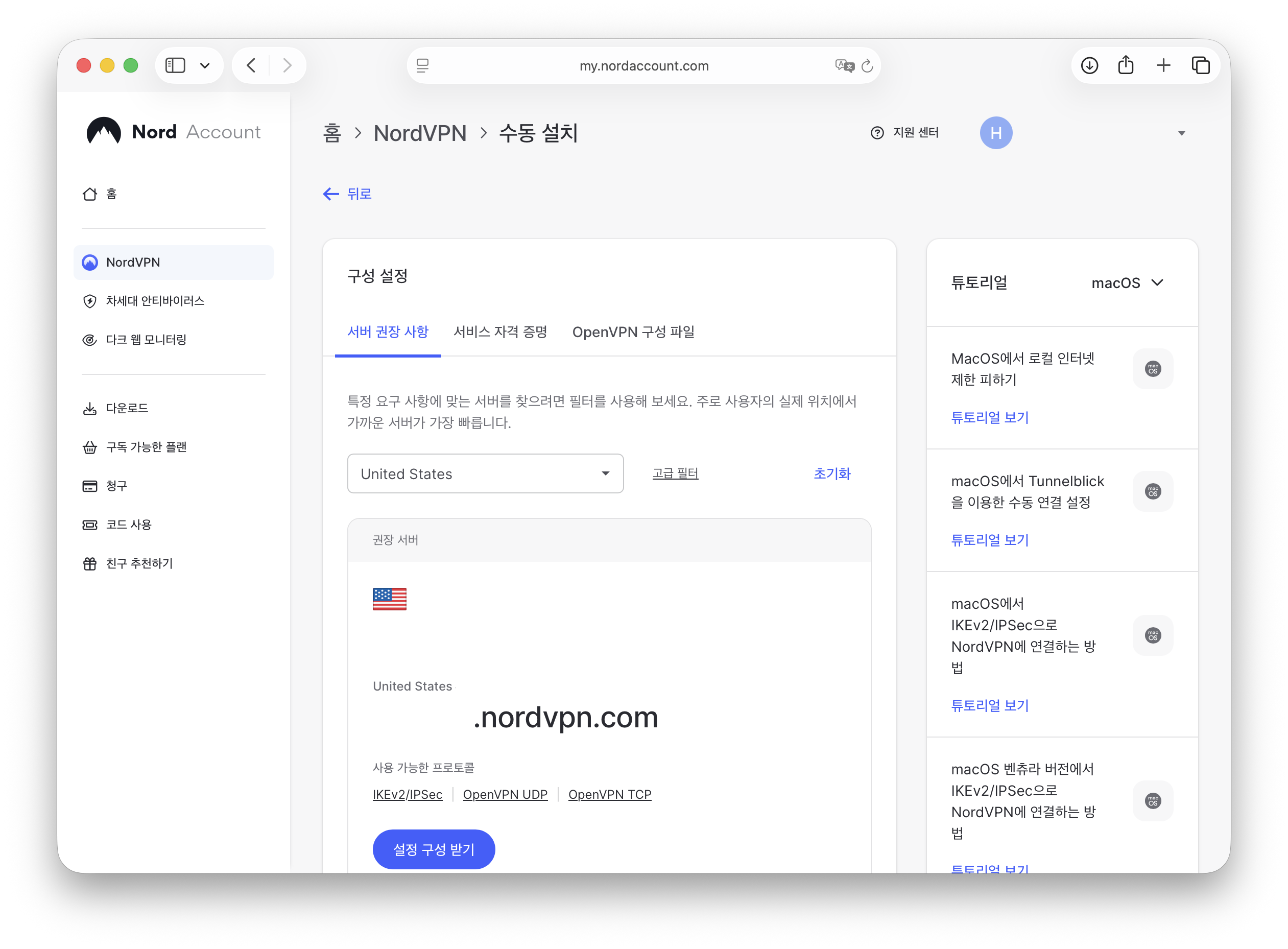Click the Nord Account logo
The height and width of the screenshot is (949, 1288).
tap(174, 132)
